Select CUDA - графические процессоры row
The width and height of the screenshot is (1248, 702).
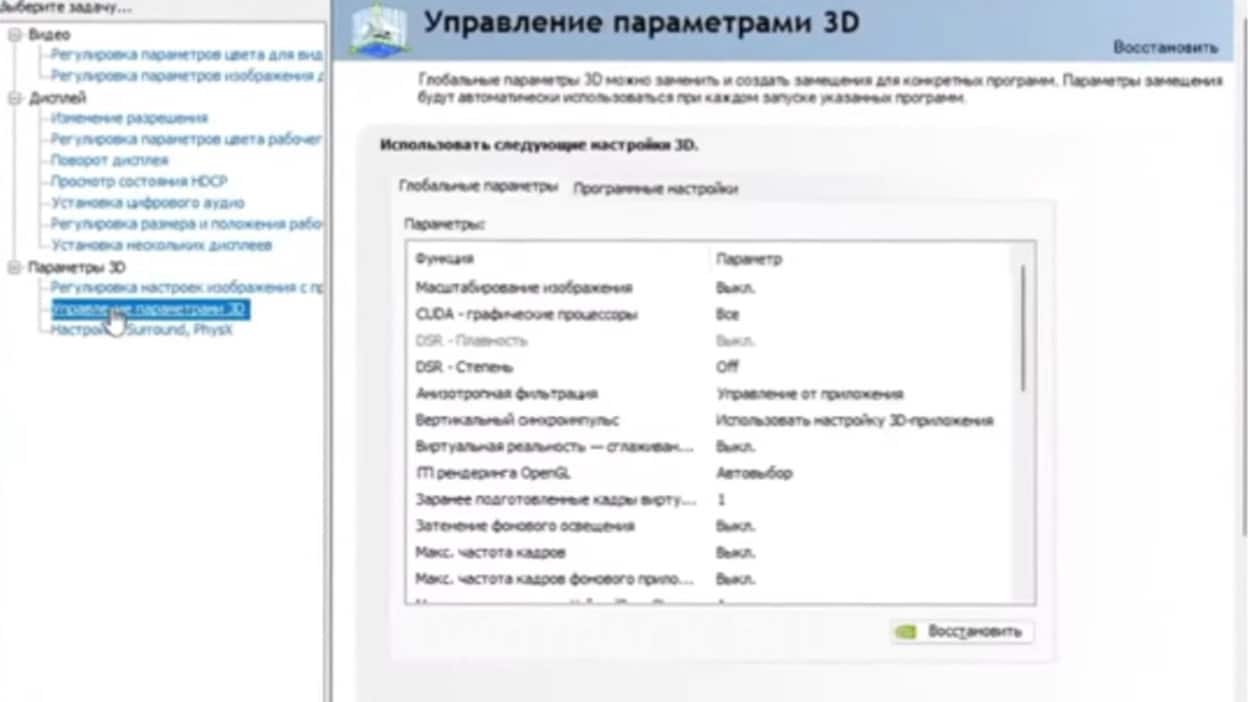tap(526, 314)
